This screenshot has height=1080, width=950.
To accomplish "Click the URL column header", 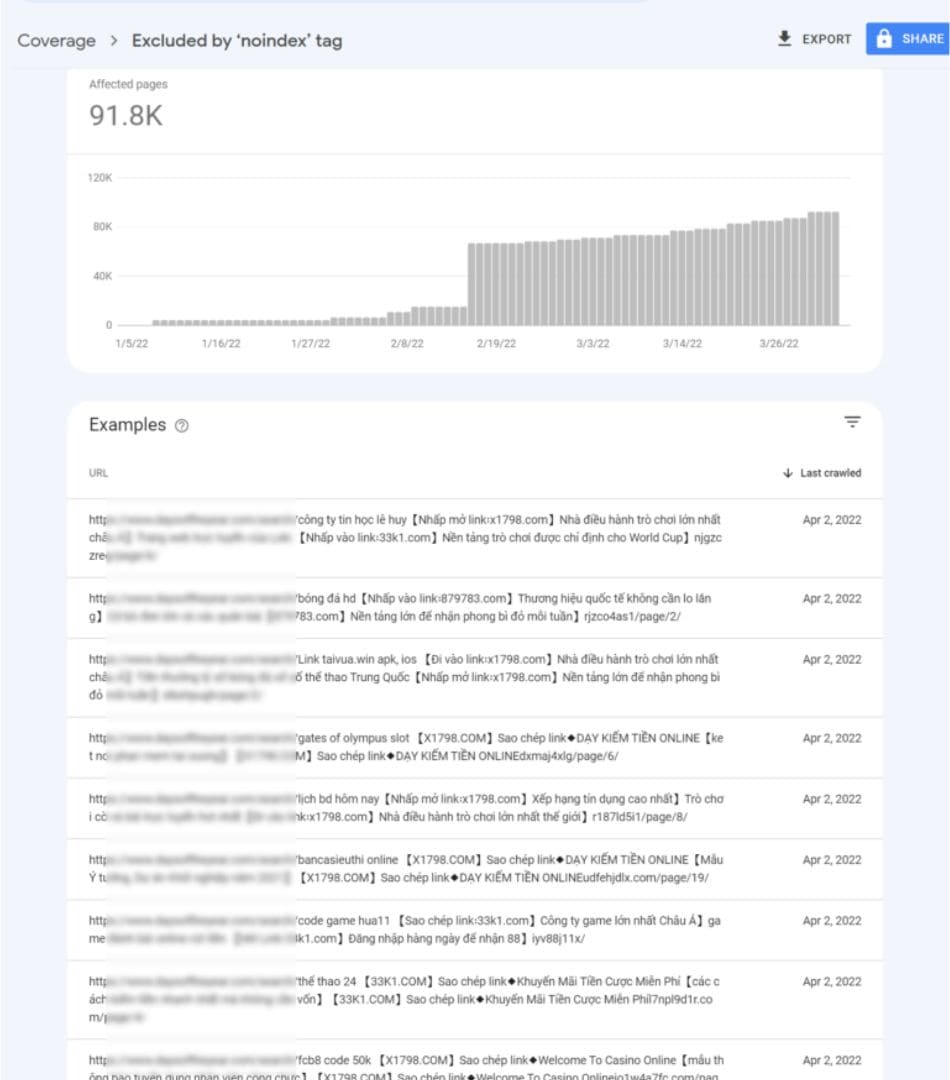I will (x=98, y=473).
